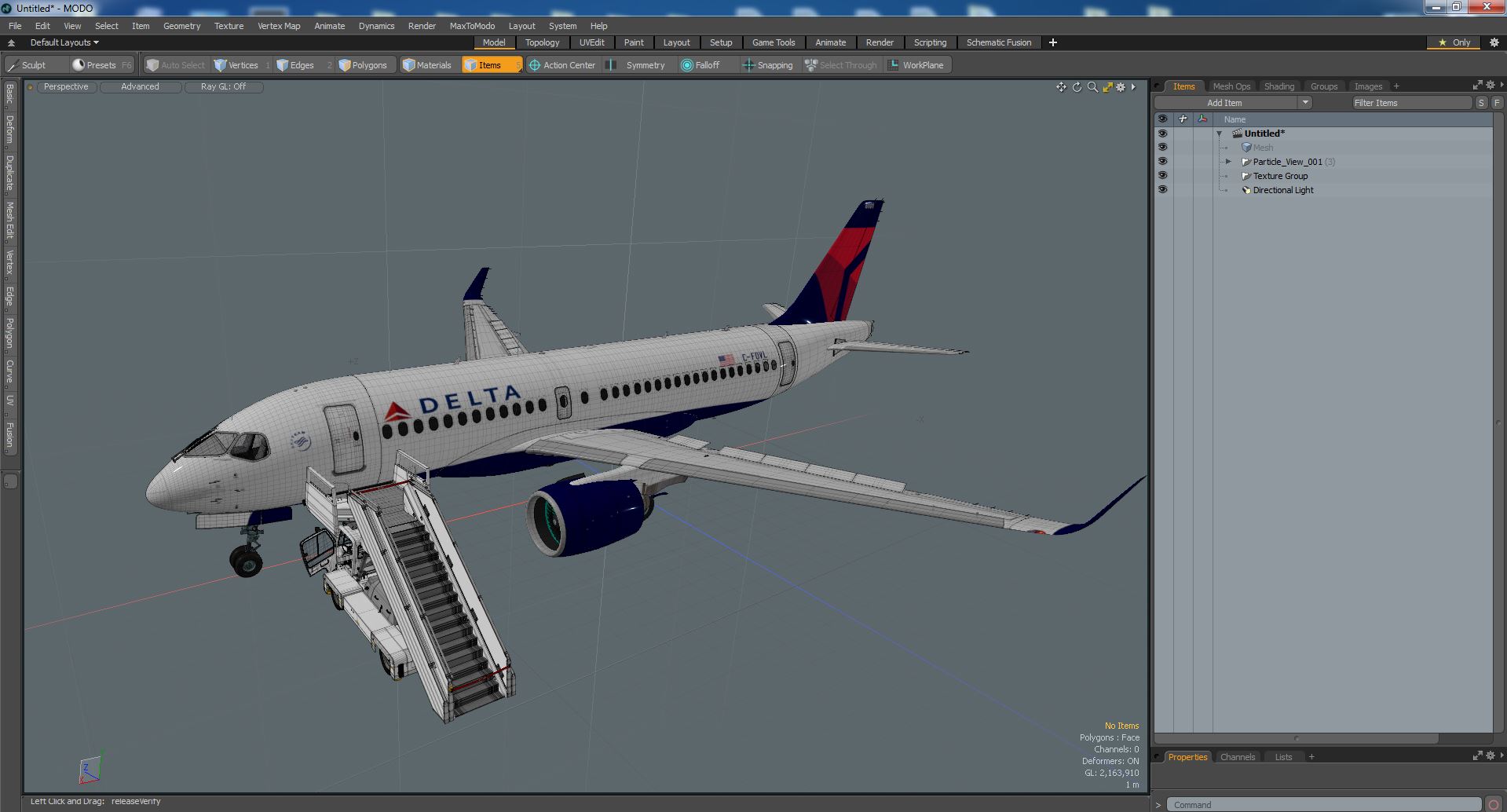Select the Sculpt tool
1507x812 pixels.
coord(27,65)
